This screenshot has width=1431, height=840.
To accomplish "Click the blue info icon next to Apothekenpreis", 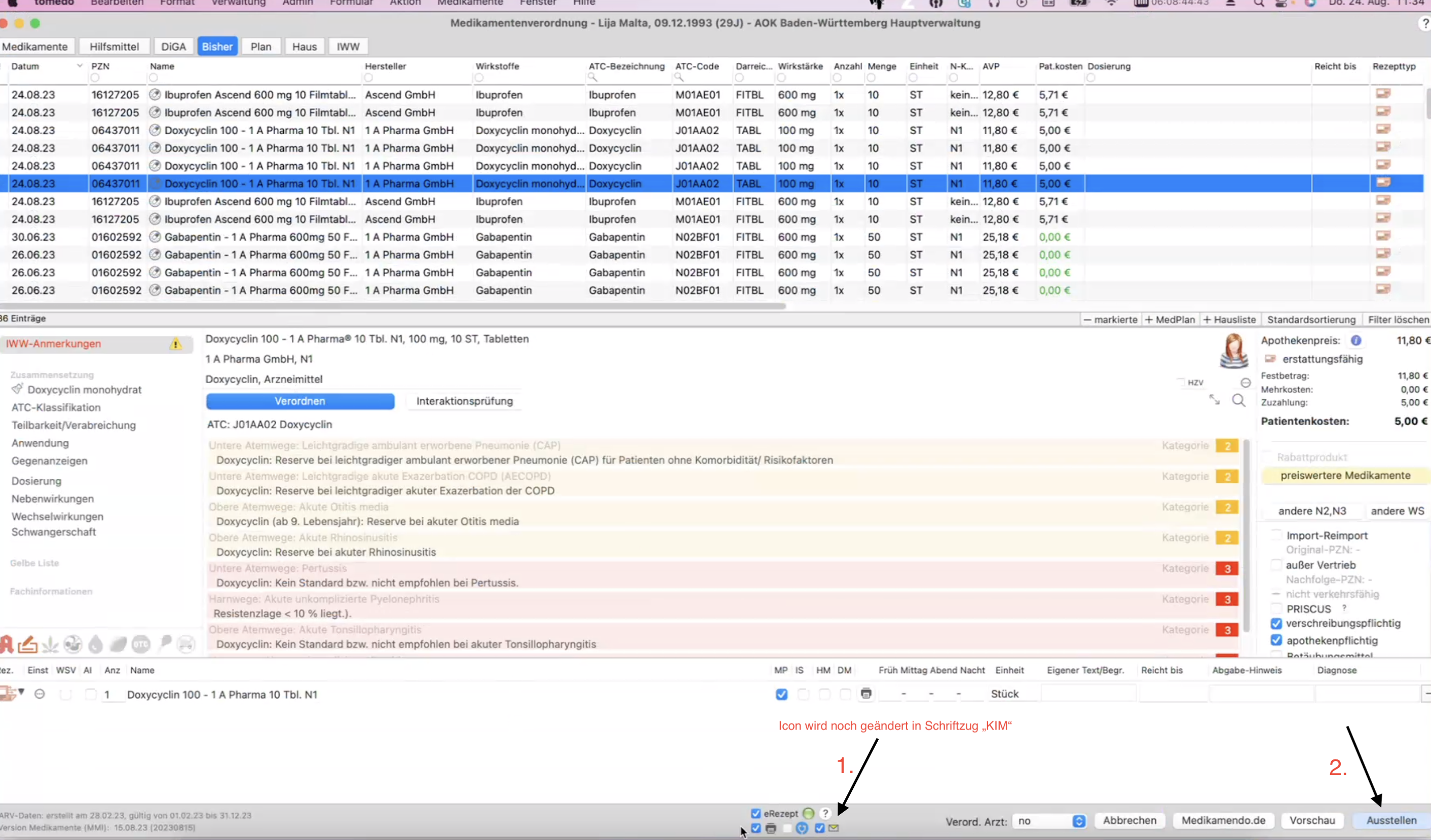I will (1356, 340).
